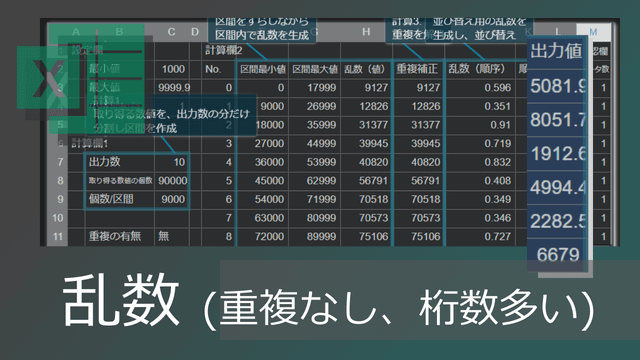Click cell with value 89999
This screenshot has height=360, width=640.
(x=315, y=236)
